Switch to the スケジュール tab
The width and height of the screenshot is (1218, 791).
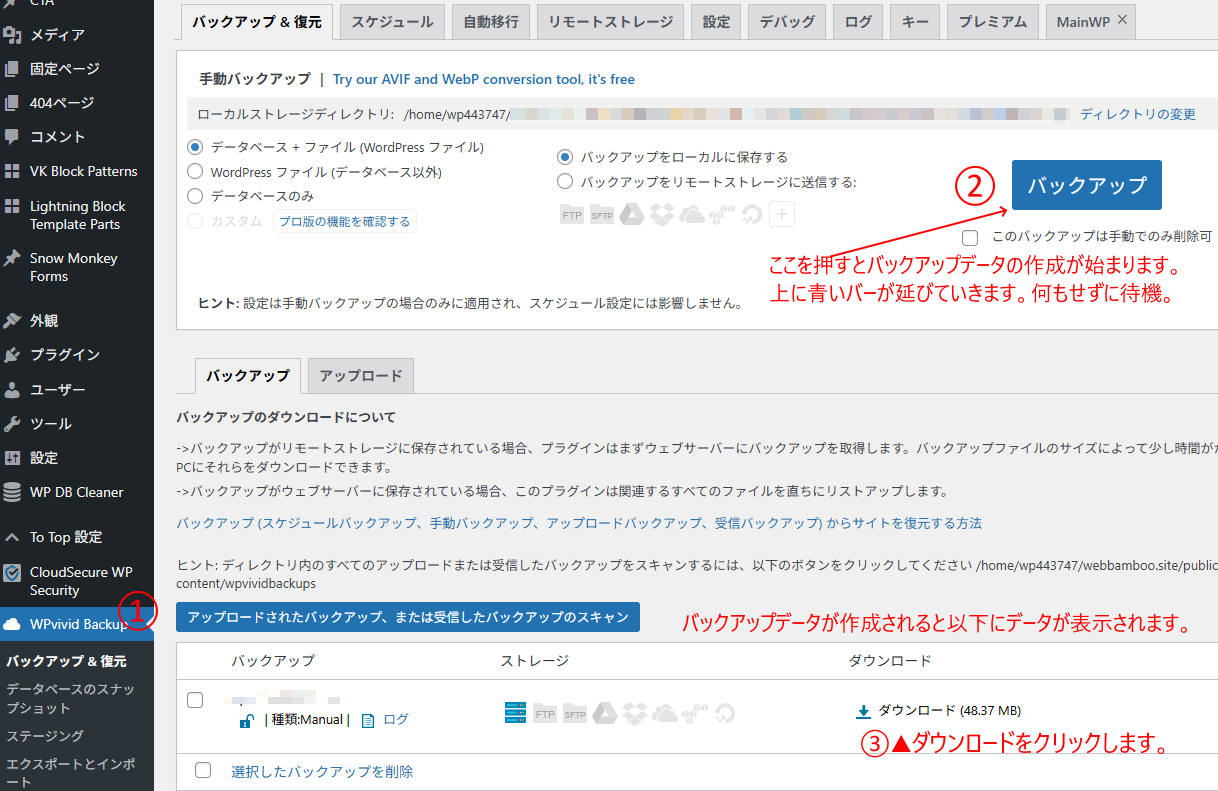[x=392, y=21]
